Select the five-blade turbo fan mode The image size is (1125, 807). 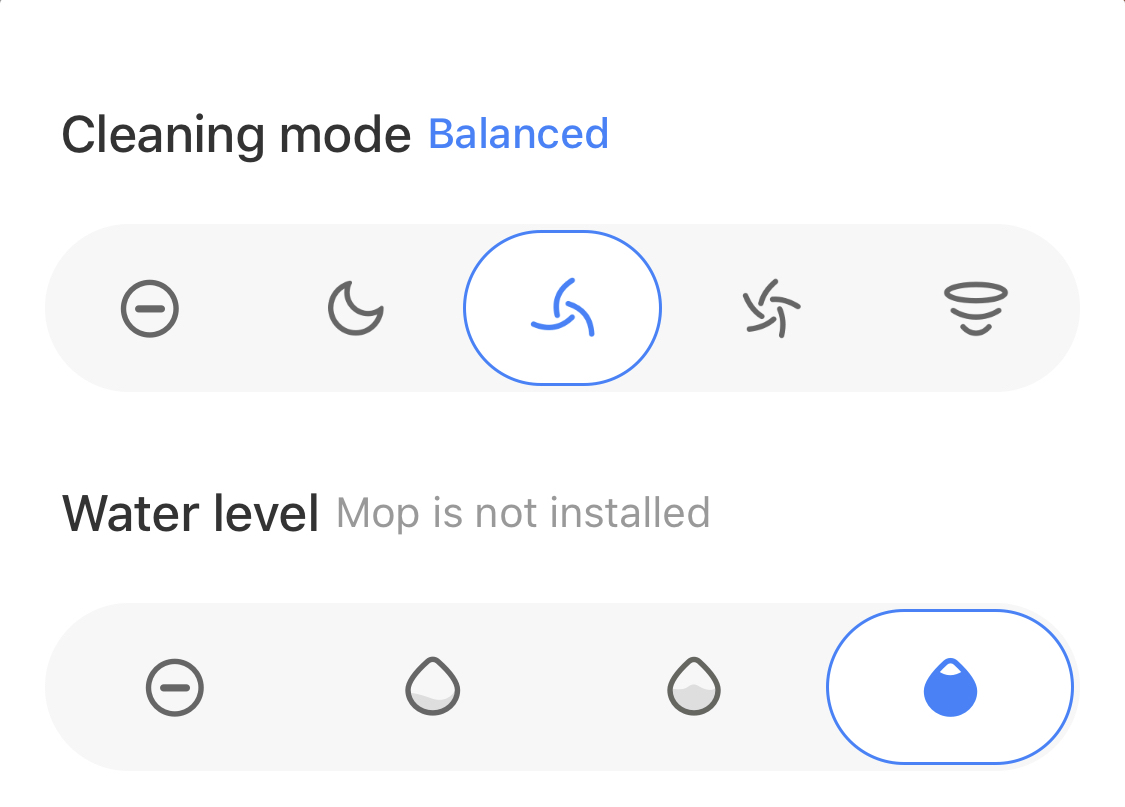pyautogui.click(x=771, y=308)
